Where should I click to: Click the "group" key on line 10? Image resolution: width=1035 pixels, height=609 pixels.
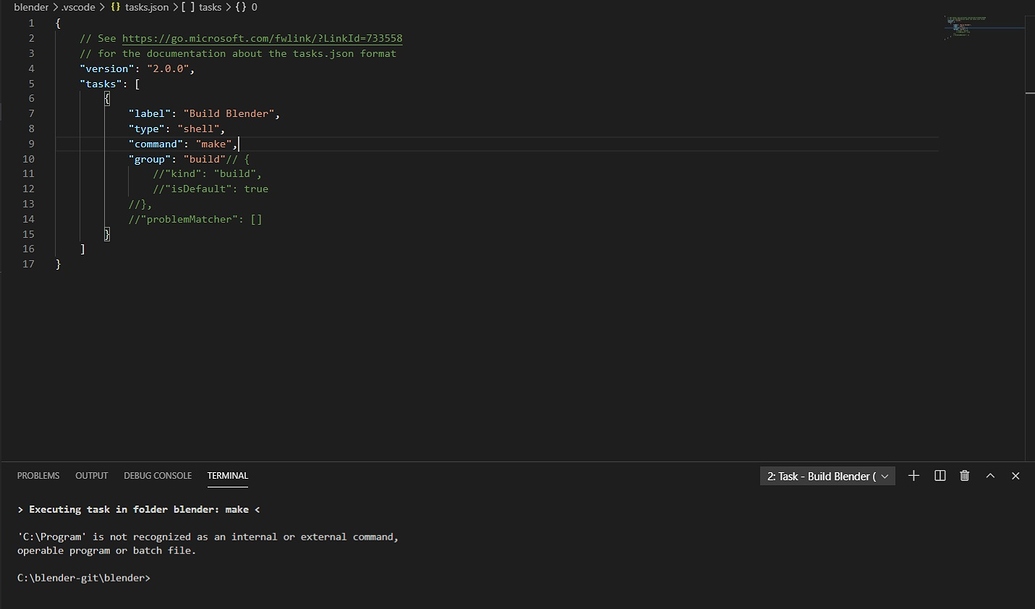tap(150, 159)
